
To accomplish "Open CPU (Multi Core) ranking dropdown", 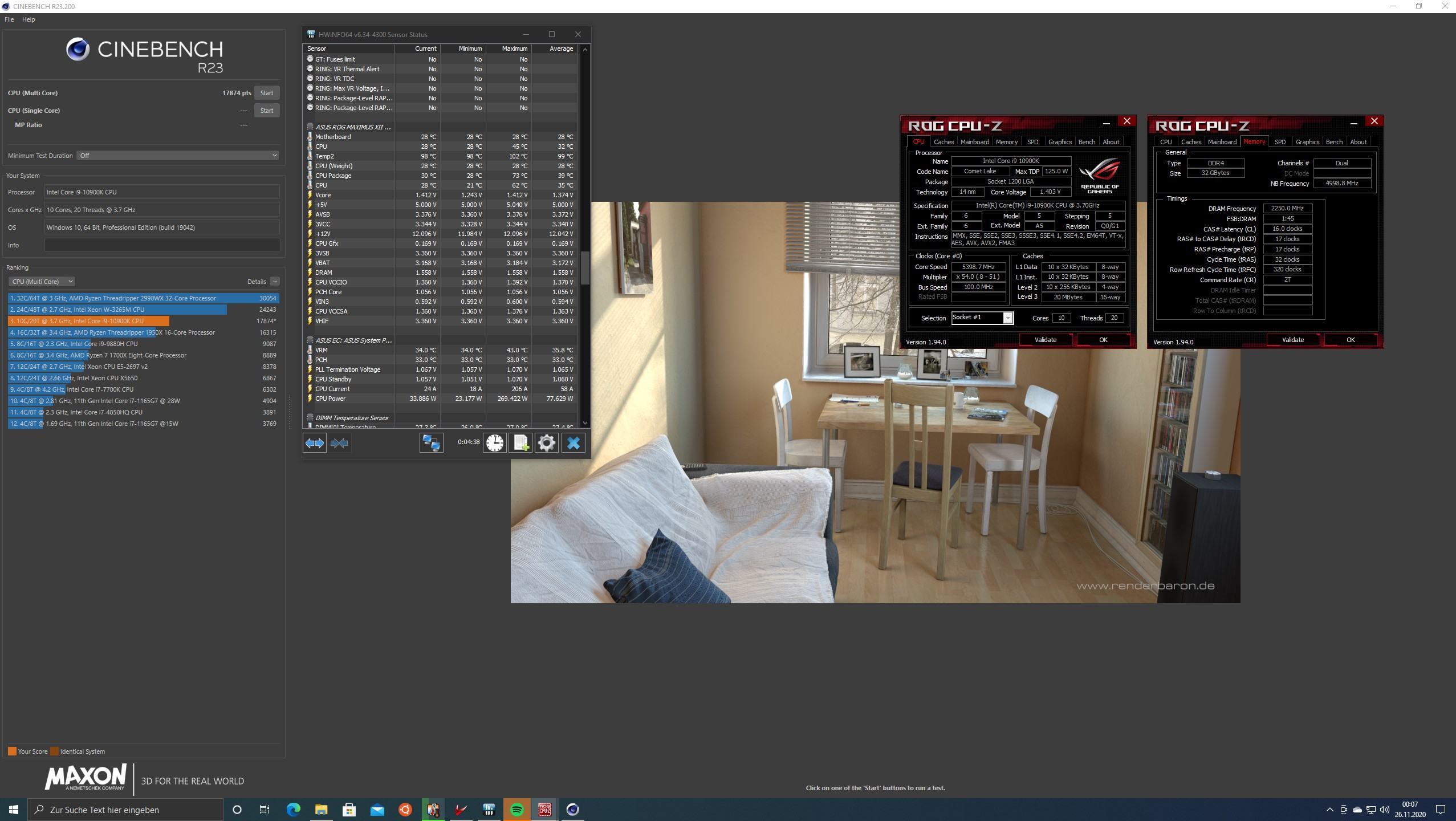I will click(42, 282).
